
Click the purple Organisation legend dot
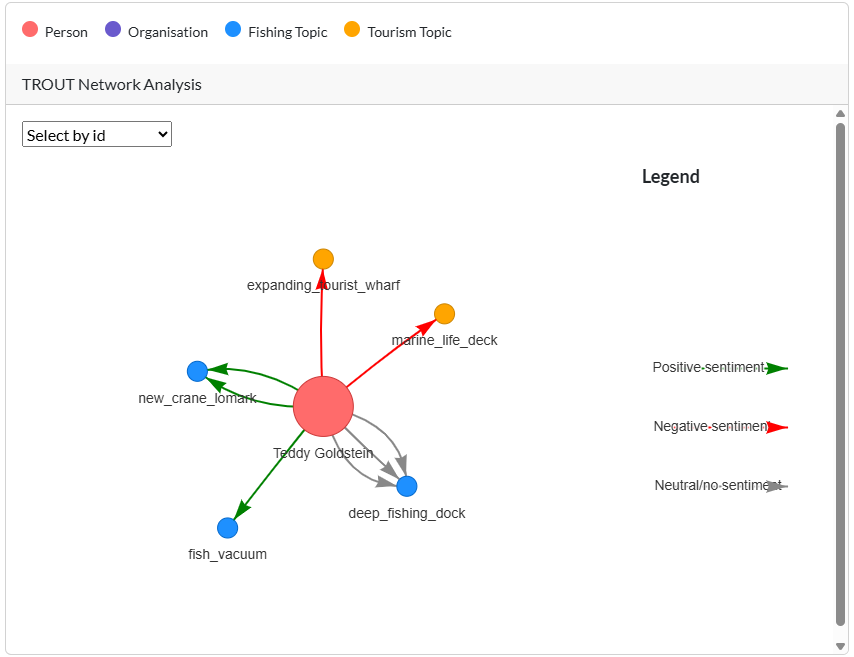click(113, 30)
